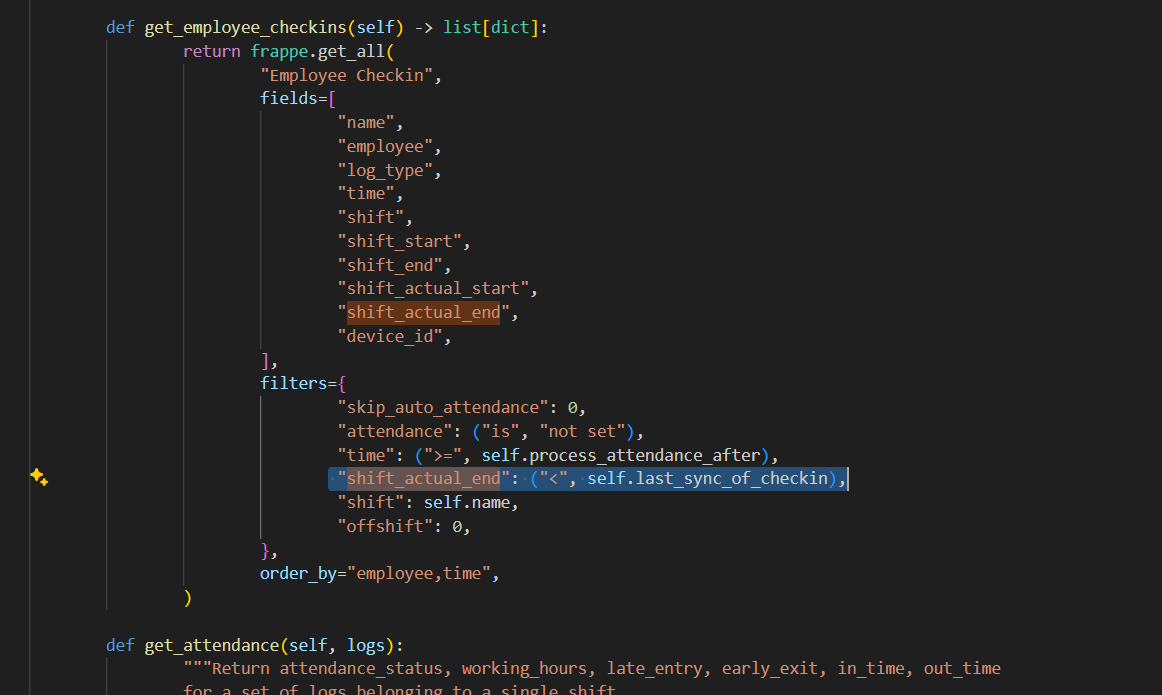The width and height of the screenshot is (1162, 695).
Task: Click the frappe.get_all call
Action: coord(318,51)
